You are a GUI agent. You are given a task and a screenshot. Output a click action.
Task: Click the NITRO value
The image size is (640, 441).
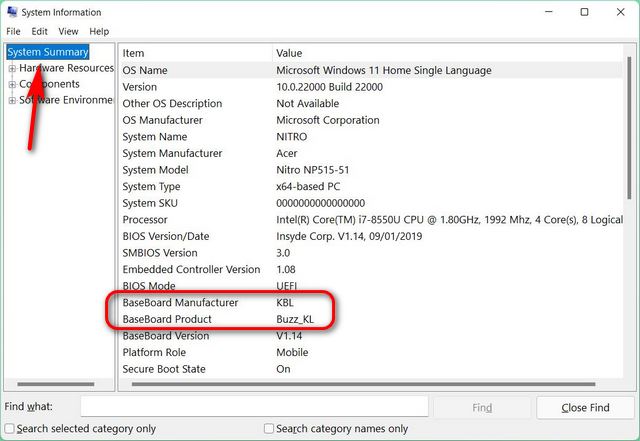tap(291, 137)
